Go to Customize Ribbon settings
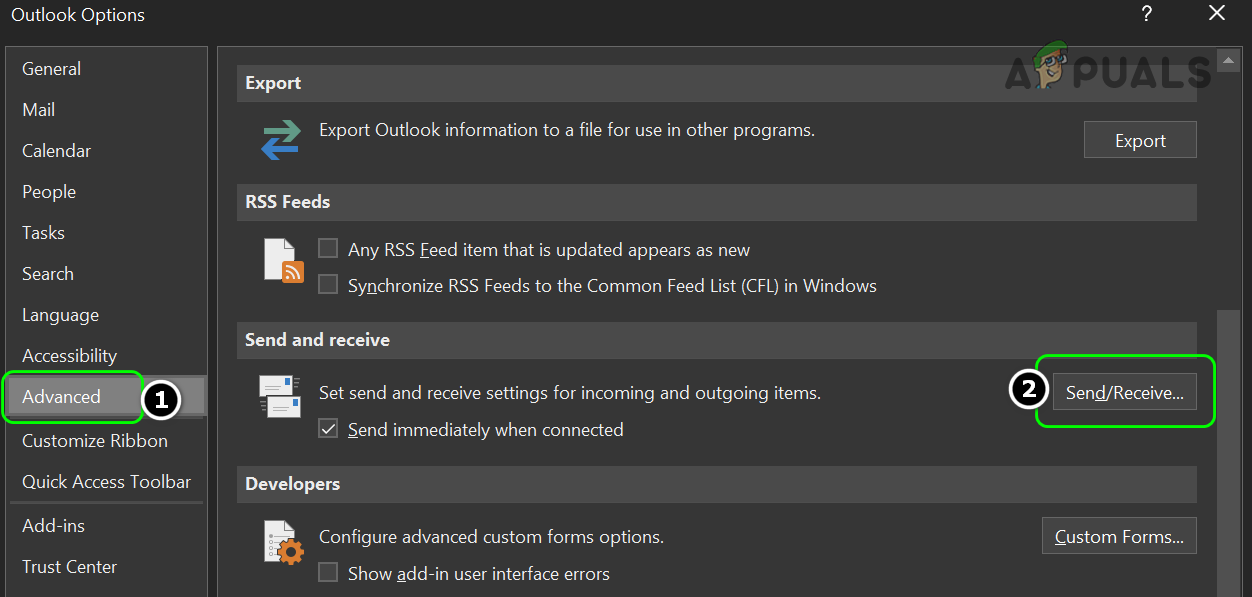 click(95, 441)
